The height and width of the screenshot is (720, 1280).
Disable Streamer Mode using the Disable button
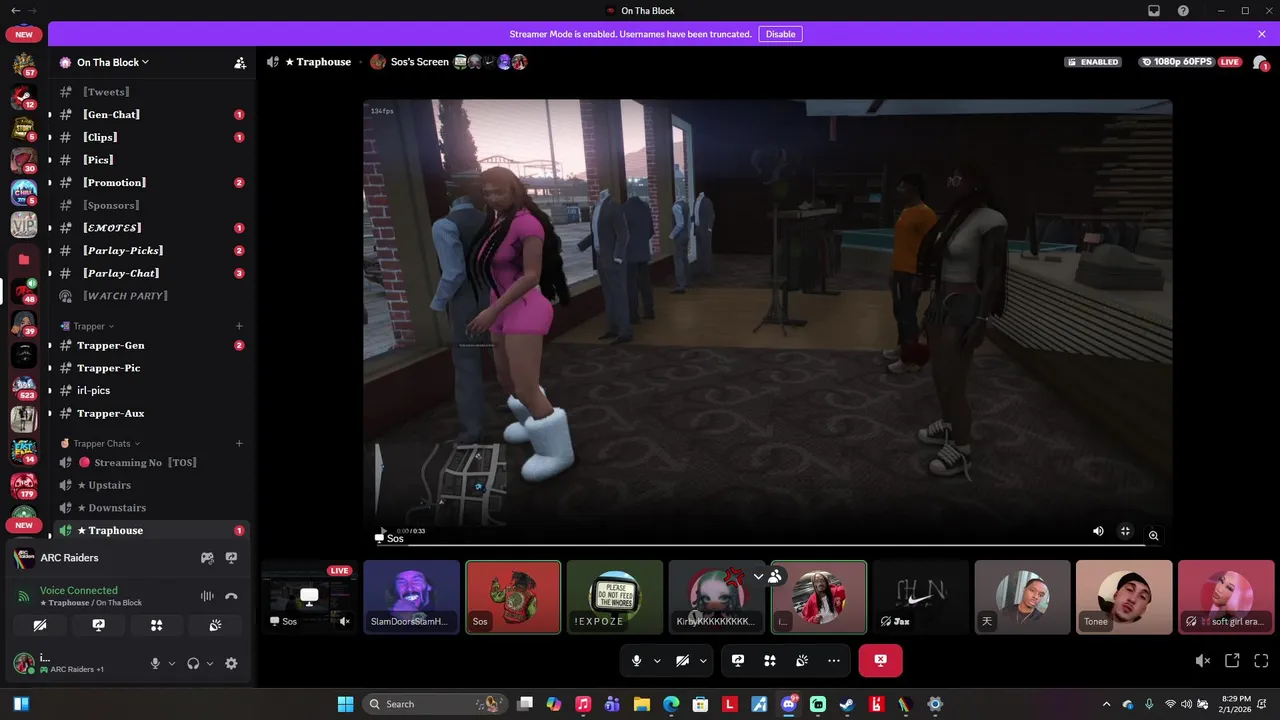point(780,34)
